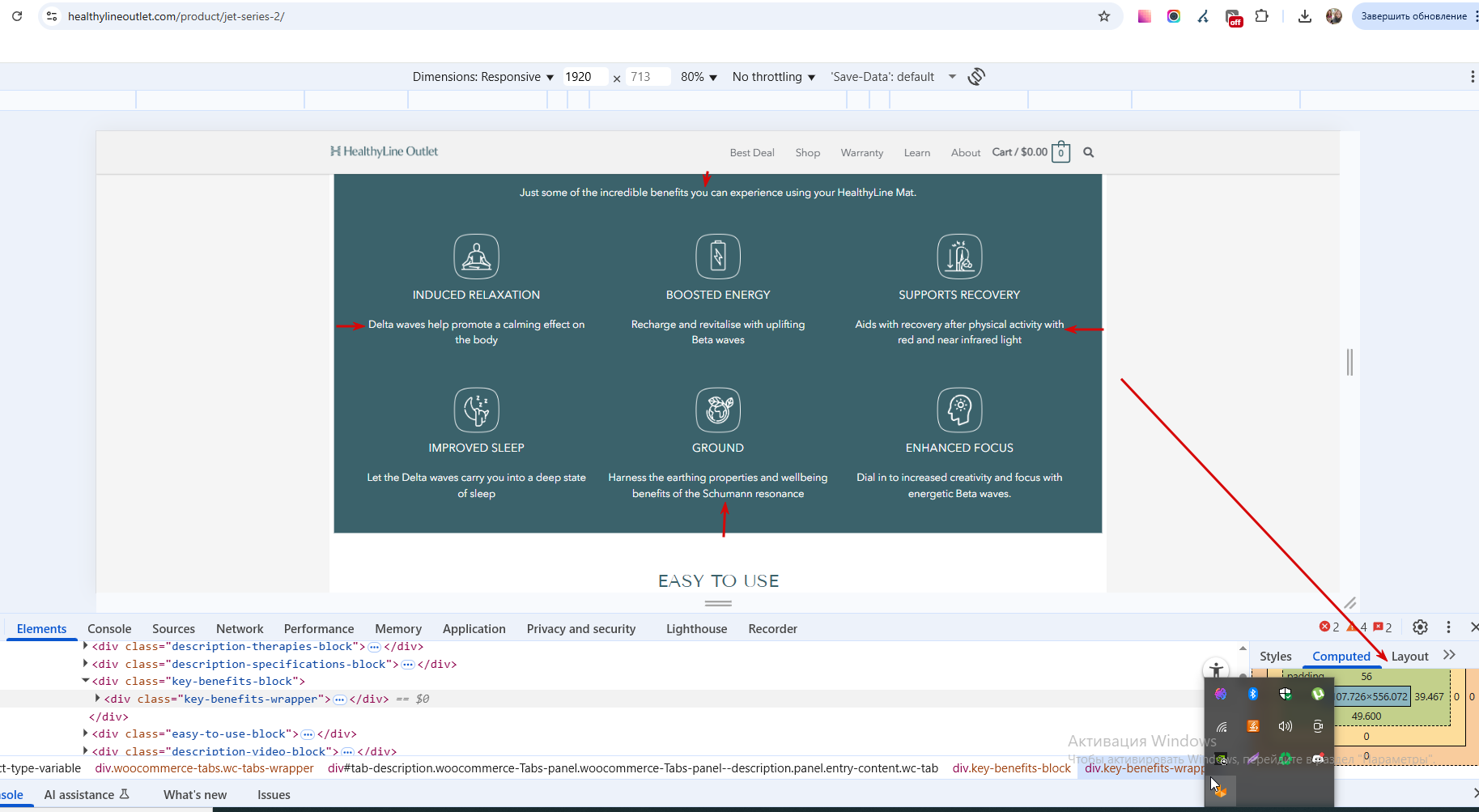
Task: Bookmark this page with the star icon
Action: coord(1104,16)
